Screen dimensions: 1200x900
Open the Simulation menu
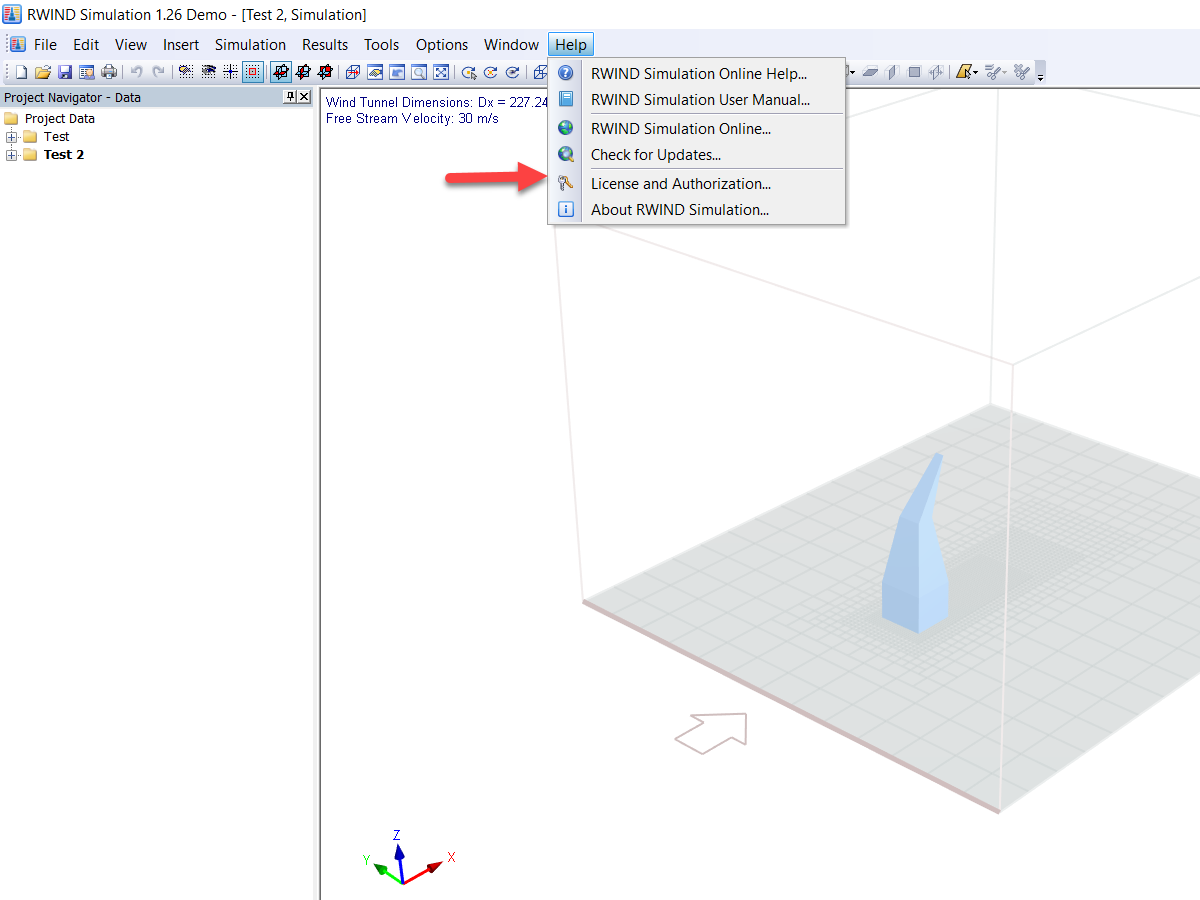coord(250,44)
